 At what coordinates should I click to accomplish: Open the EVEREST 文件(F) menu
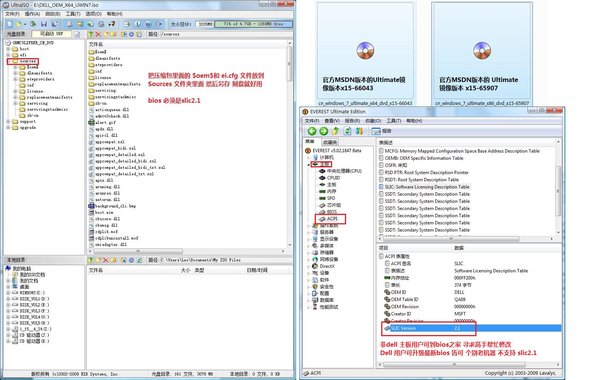pyautogui.click(x=313, y=121)
